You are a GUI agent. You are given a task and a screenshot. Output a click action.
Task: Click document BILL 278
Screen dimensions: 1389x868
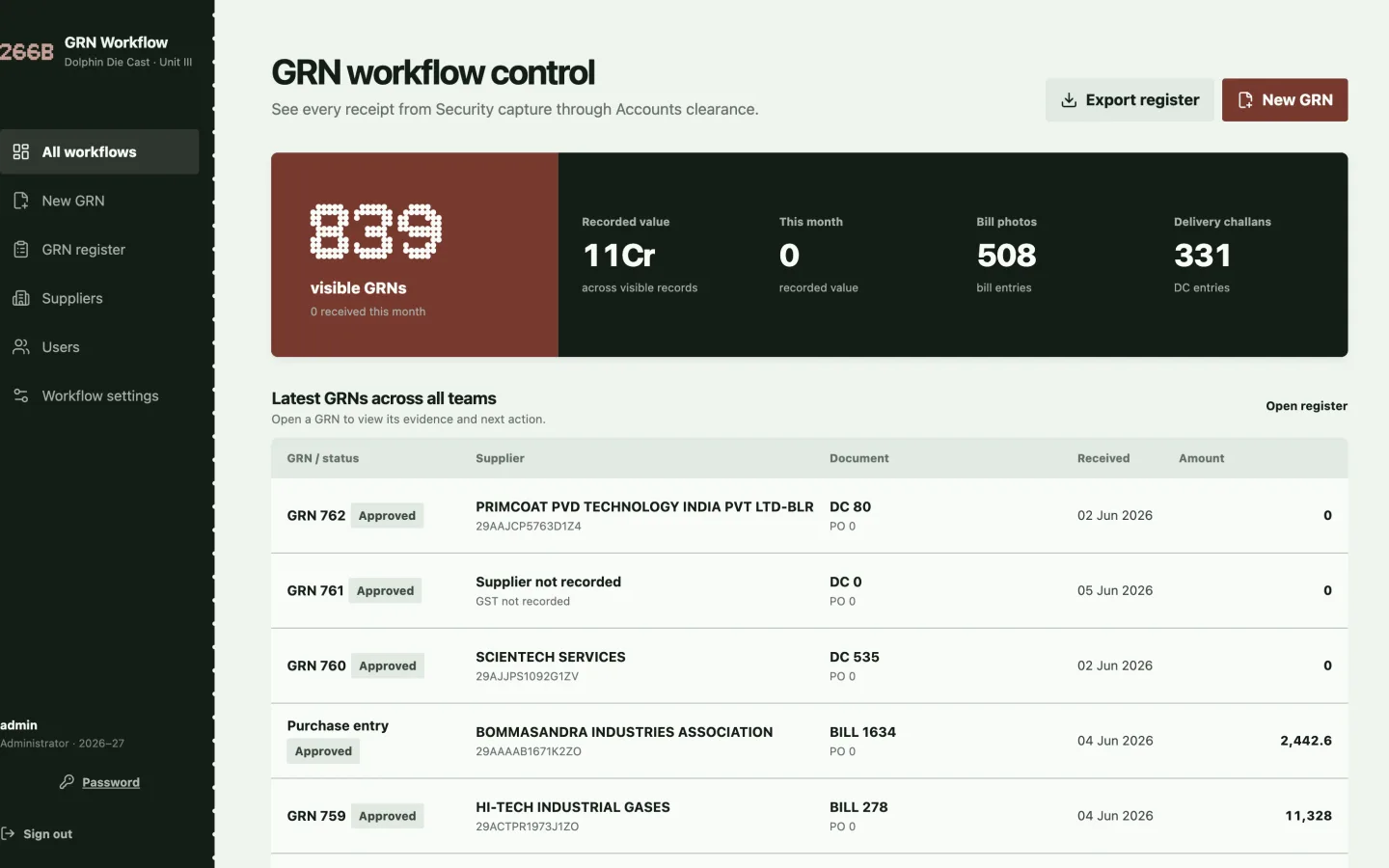[858, 807]
